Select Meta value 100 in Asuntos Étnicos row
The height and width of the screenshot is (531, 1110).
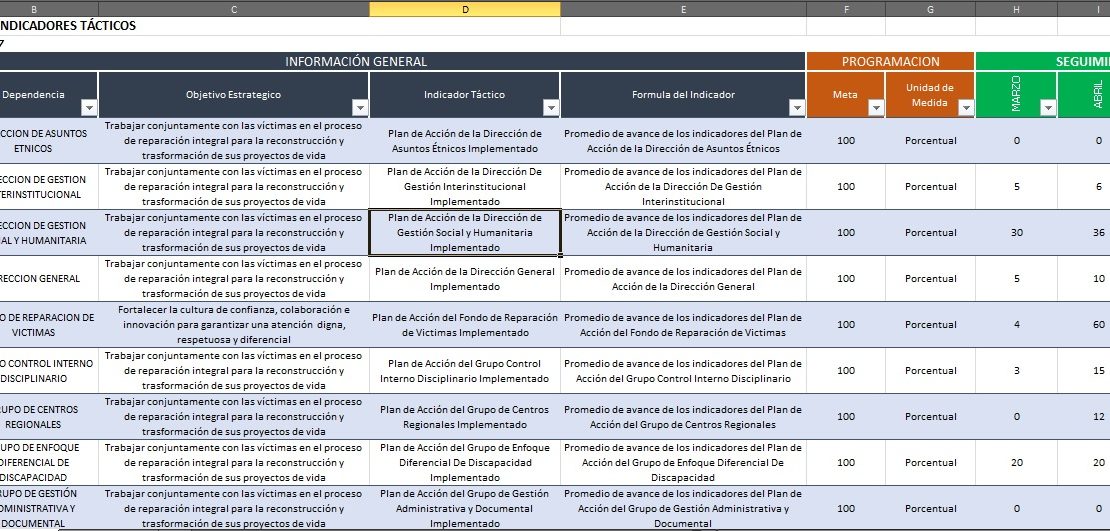click(x=846, y=141)
